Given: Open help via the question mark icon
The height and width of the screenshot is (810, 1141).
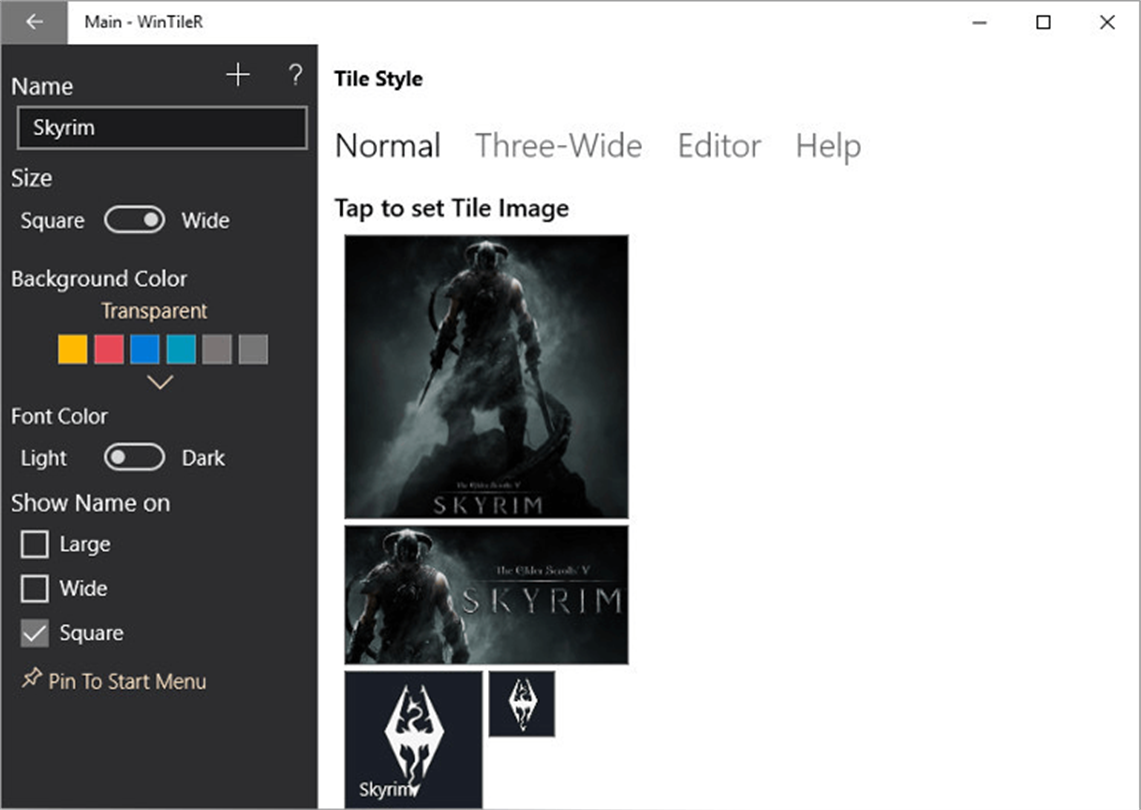Looking at the screenshot, I should click(x=295, y=75).
